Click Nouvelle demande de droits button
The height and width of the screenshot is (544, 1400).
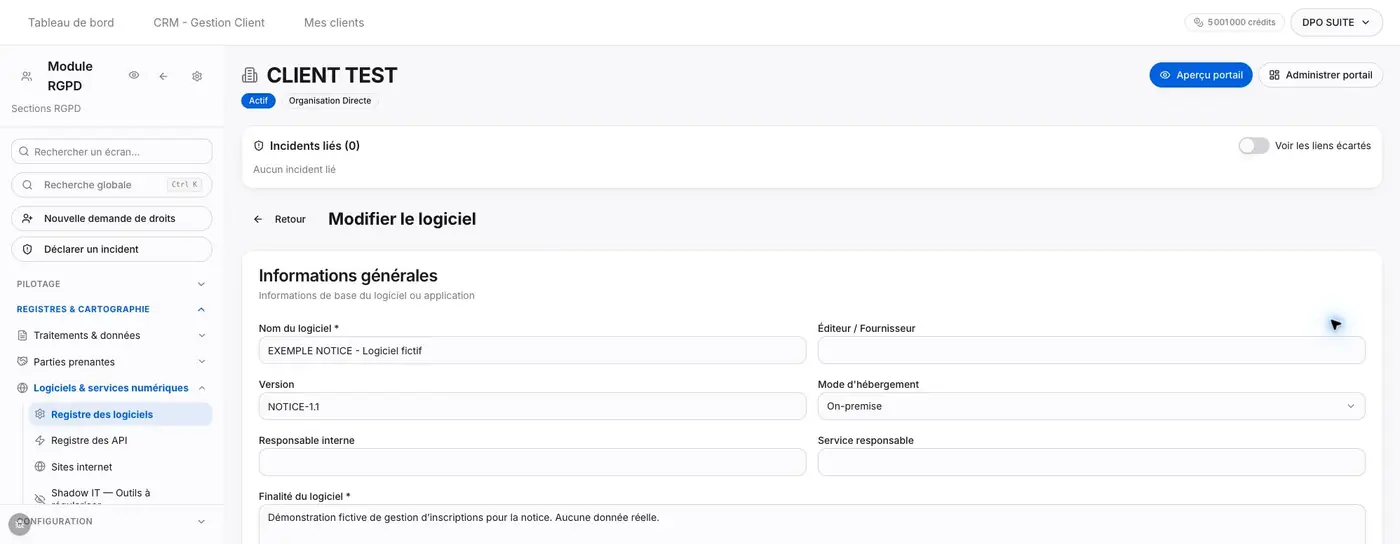[112, 218]
